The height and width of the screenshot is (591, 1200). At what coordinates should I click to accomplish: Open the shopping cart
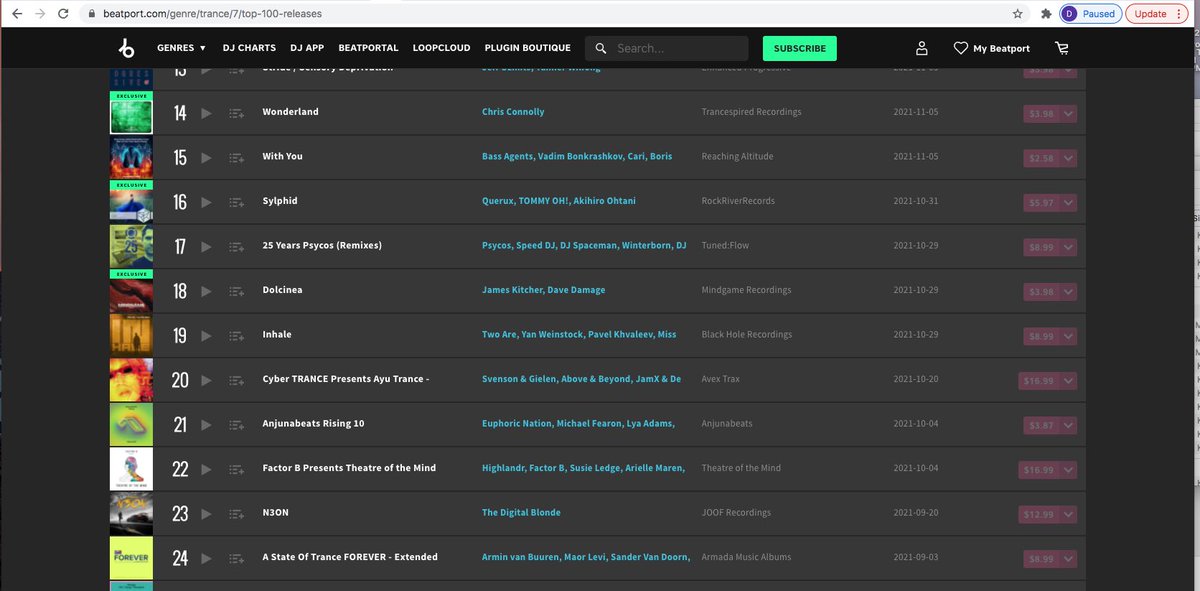point(1062,48)
